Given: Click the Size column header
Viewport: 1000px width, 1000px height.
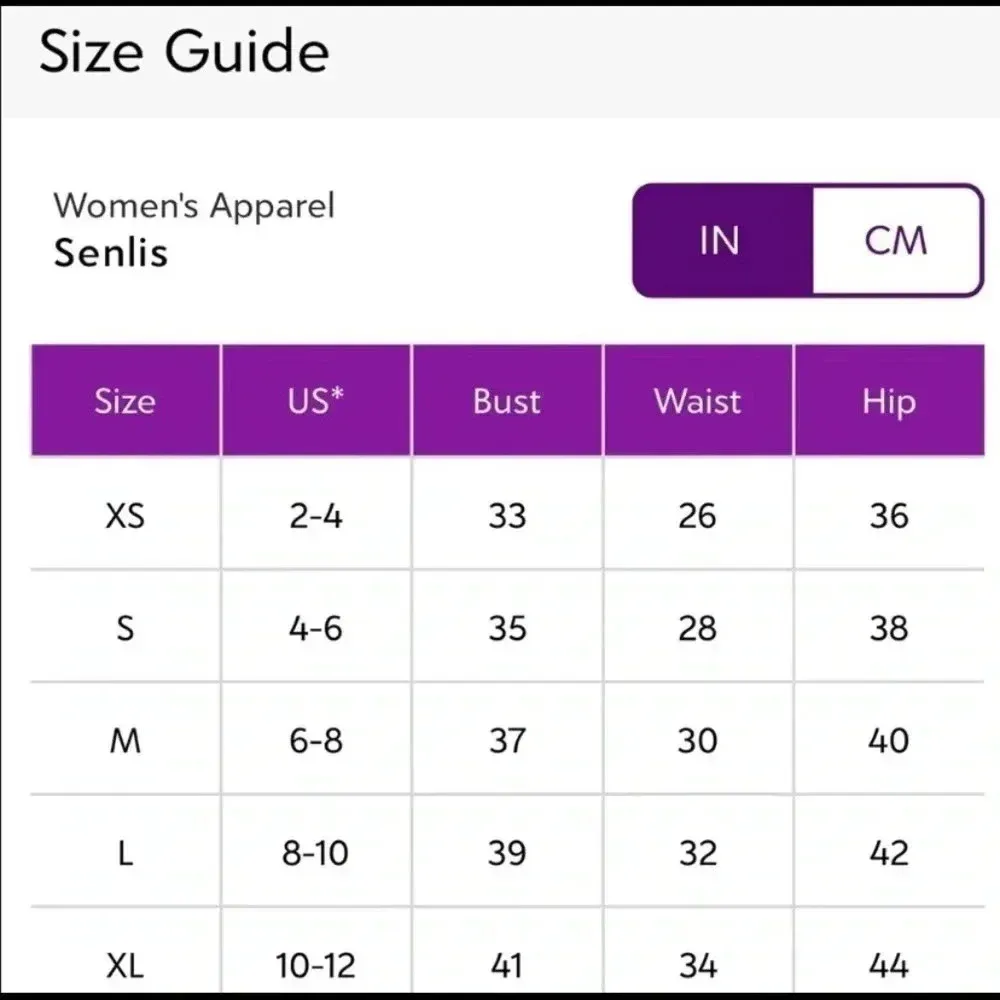Looking at the screenshot, I should pos(125,401).
